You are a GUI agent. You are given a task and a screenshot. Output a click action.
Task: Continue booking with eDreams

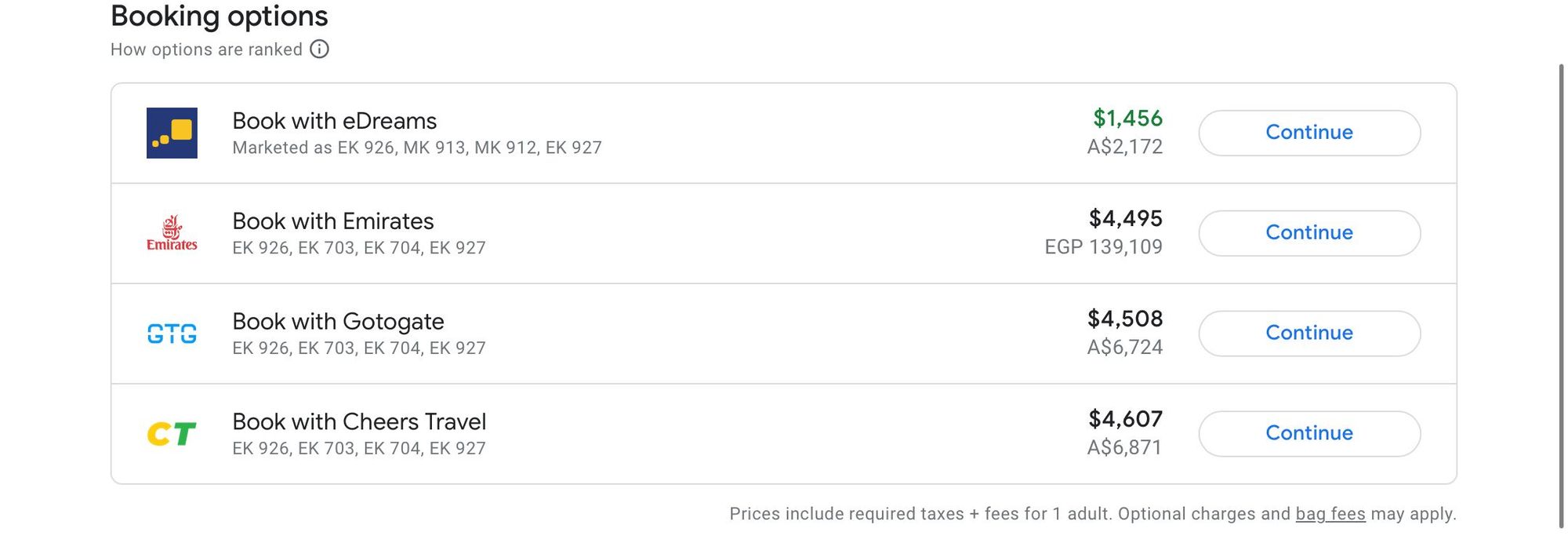point(1309,133)
